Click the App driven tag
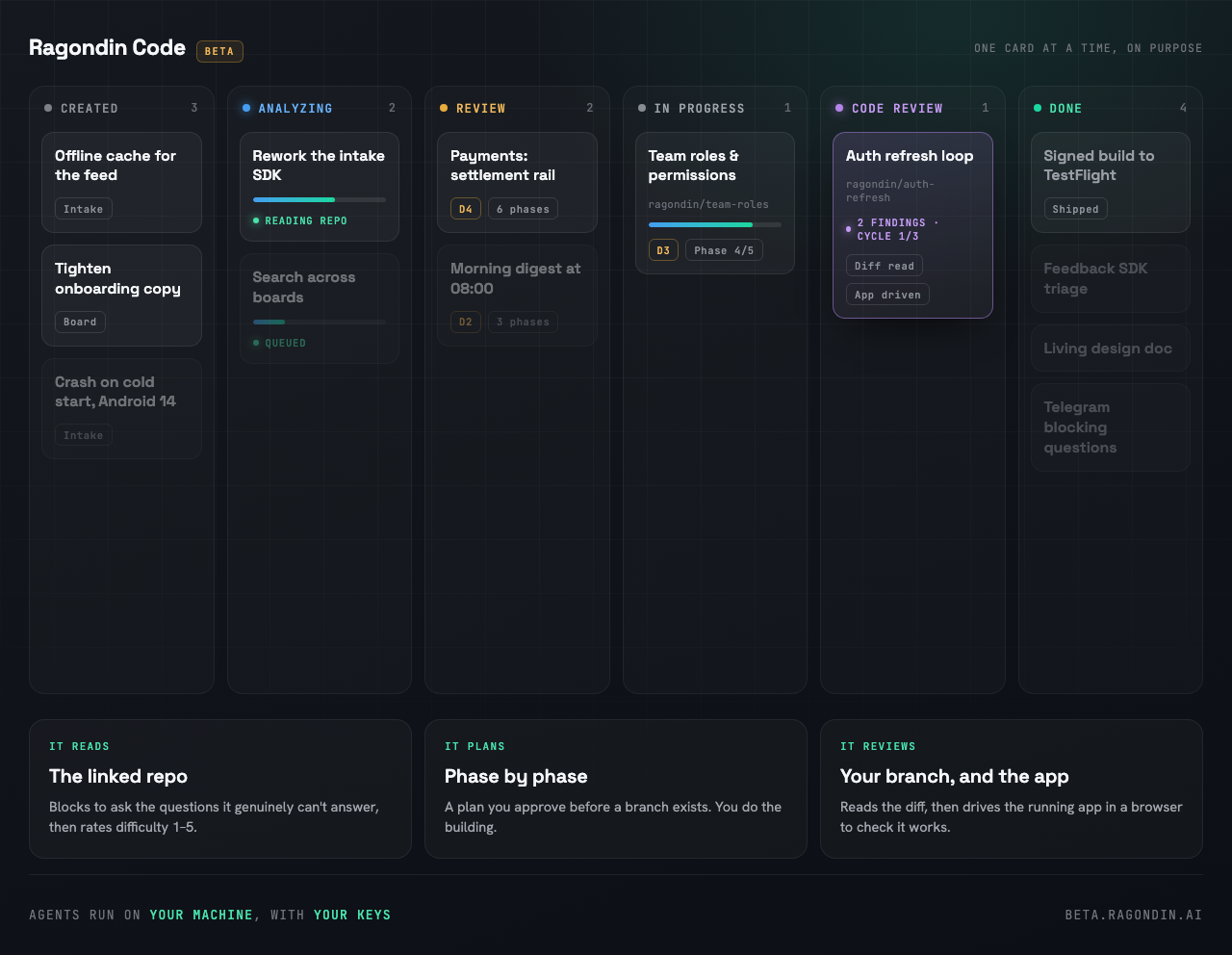1232x955 pixels. click(x=887, y=295)
